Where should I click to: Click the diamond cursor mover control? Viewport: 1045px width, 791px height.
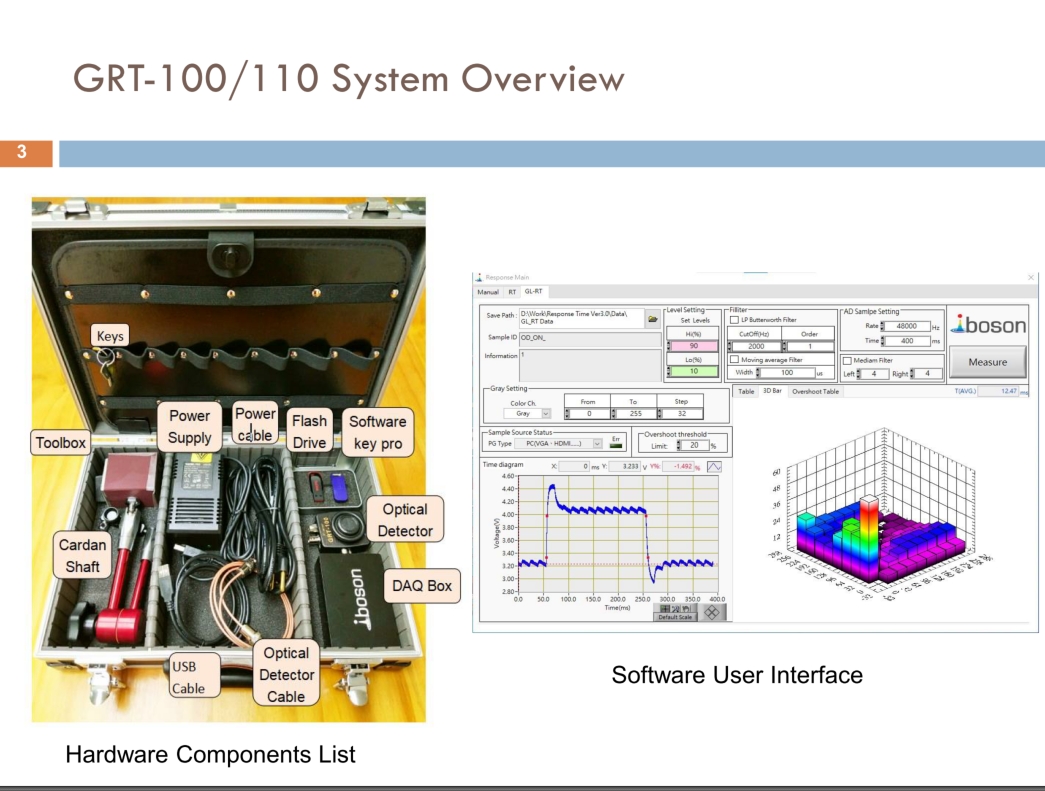pyautogui.click(x=712, y=612)
